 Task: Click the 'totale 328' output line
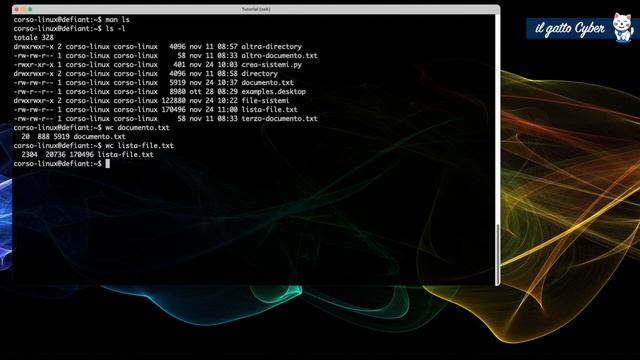coord(33,38)
